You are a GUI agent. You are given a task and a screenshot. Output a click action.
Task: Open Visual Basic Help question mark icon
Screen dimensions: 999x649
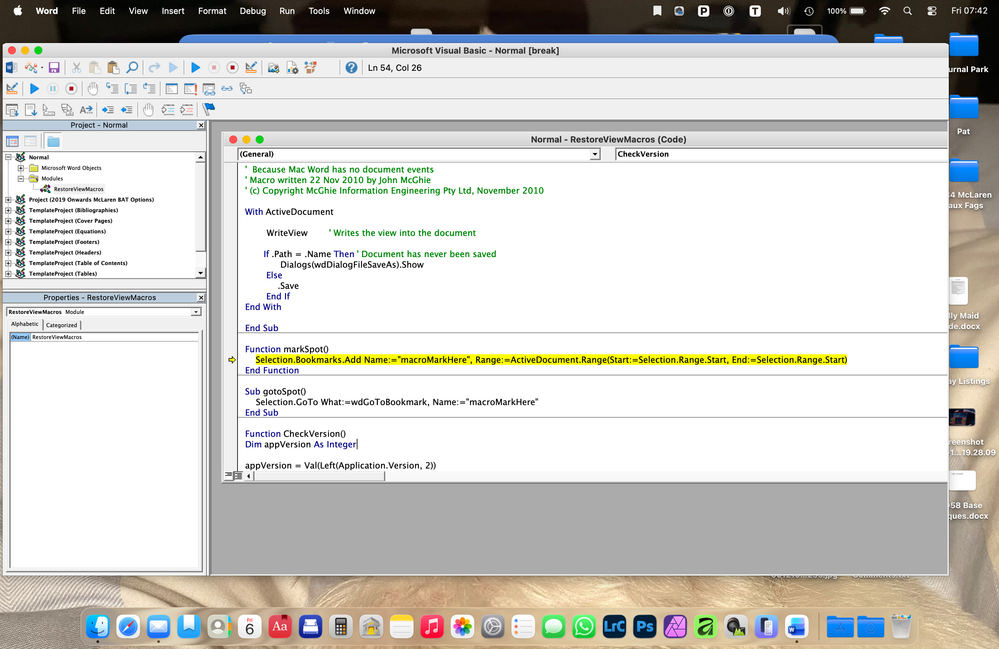pos(351,68)
